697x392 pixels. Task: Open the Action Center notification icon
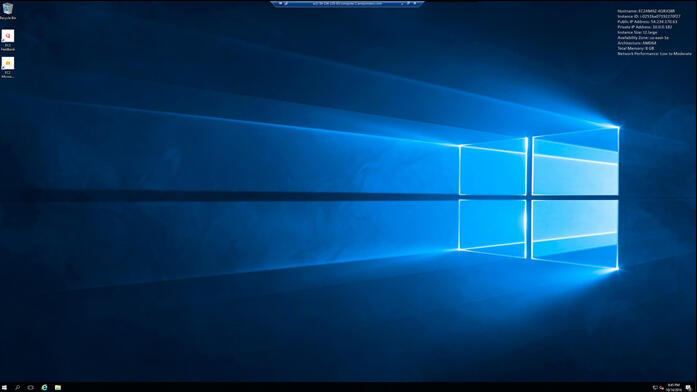688,388
